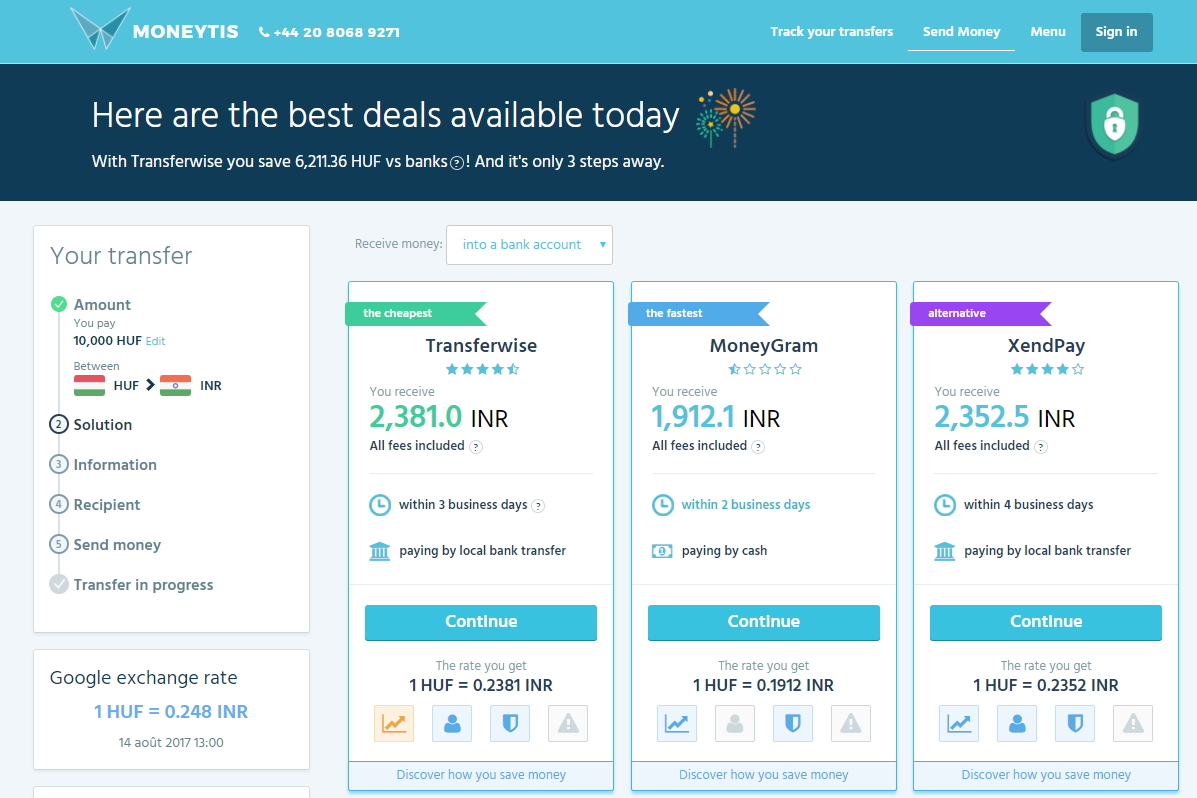Click the fireworks icon beside the headline
Image resolution: width=1197 pixels, height=798 pixels.
725,117
